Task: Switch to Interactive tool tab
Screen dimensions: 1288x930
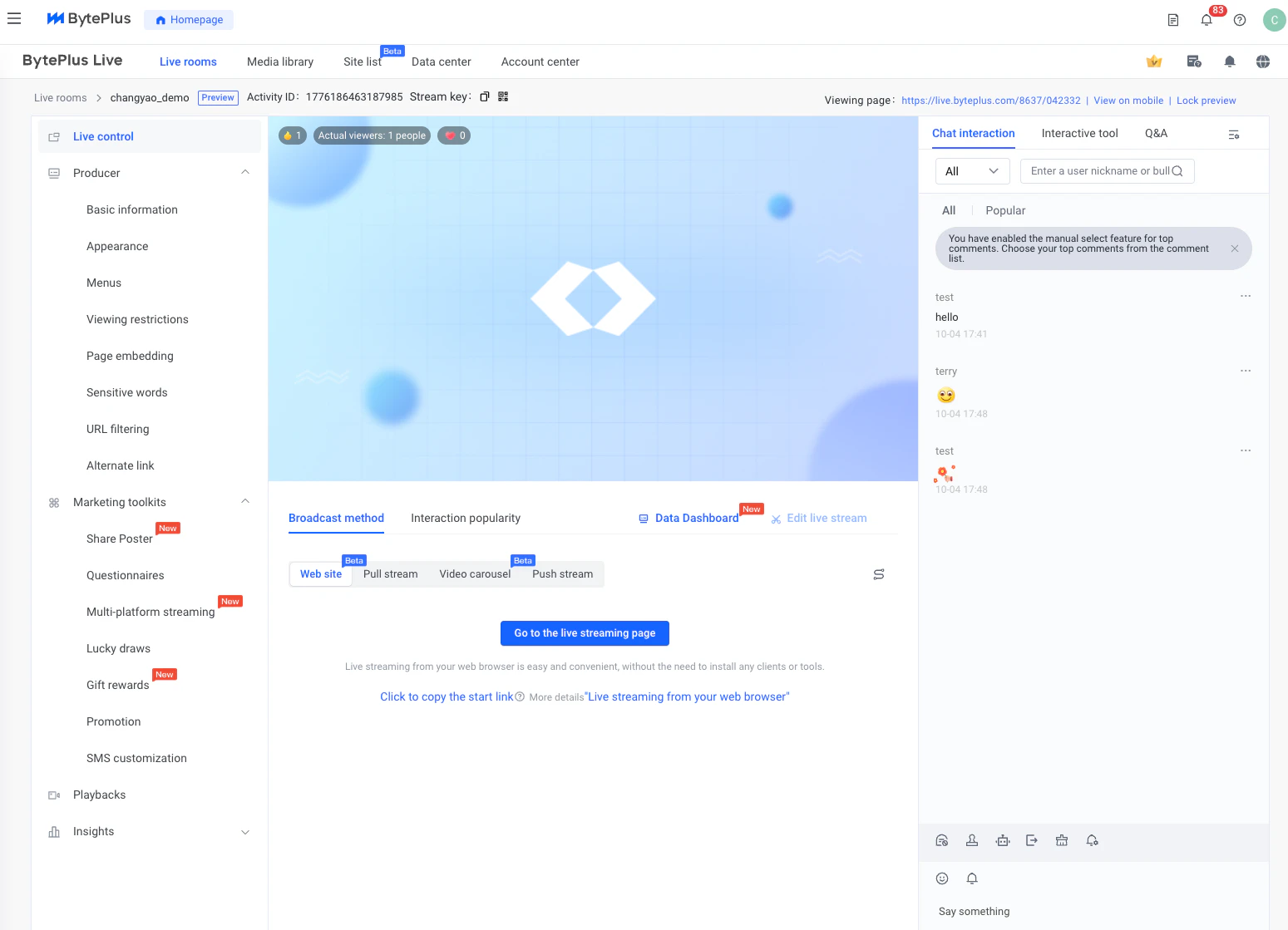Action: point(1080,133)
